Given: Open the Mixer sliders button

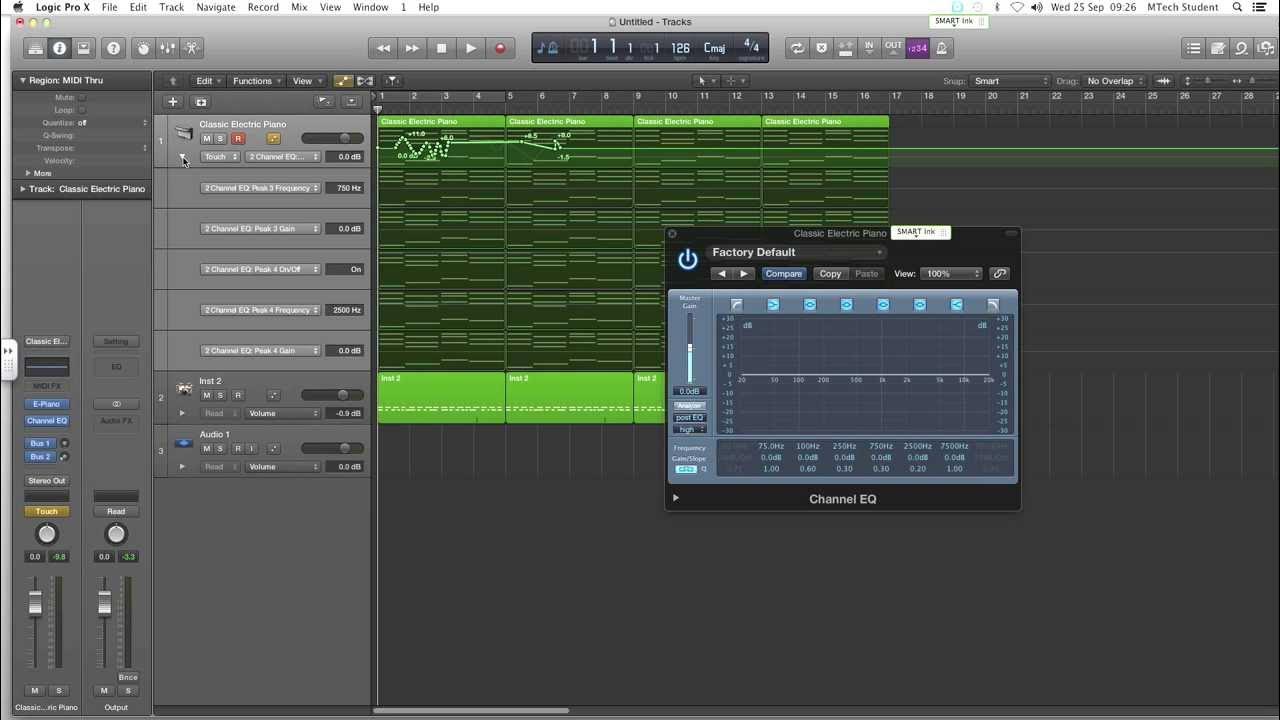Looking at the screenshot, I should [x=168, y=48].
